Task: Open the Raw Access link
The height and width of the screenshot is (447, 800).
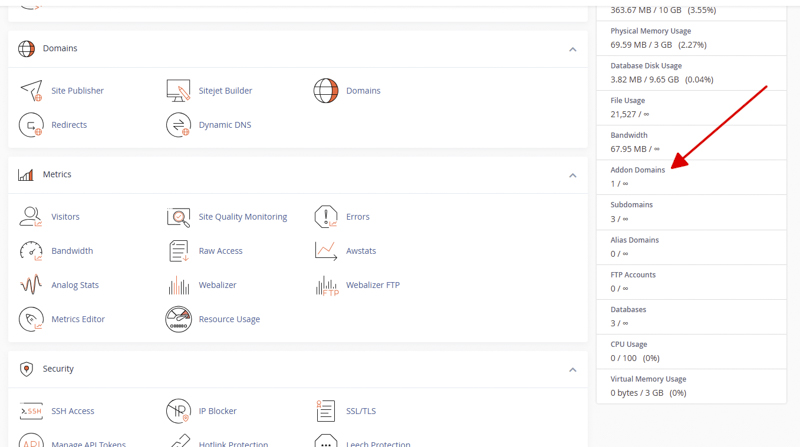Action: 220,251
